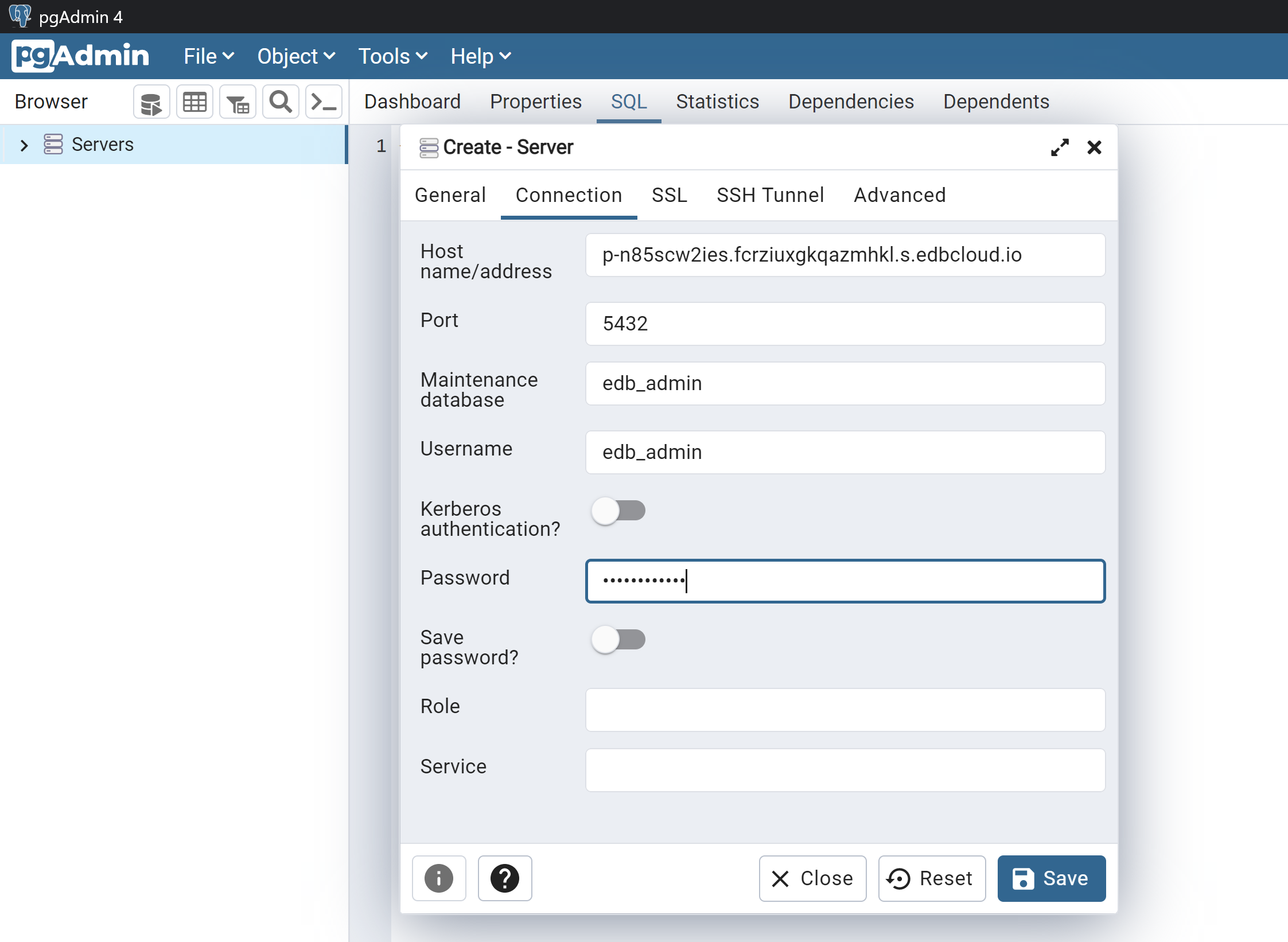
Task: Click the pgAdmin logo
Action: [x=80, y=56]
